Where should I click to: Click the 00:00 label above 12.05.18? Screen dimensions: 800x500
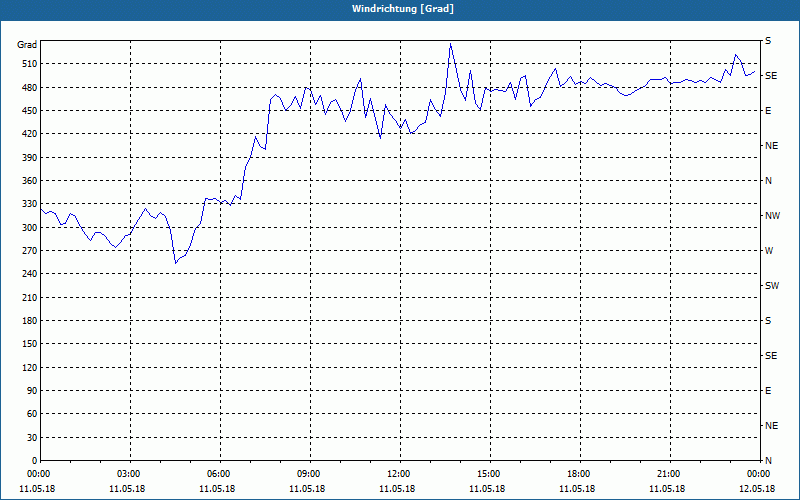759,474
